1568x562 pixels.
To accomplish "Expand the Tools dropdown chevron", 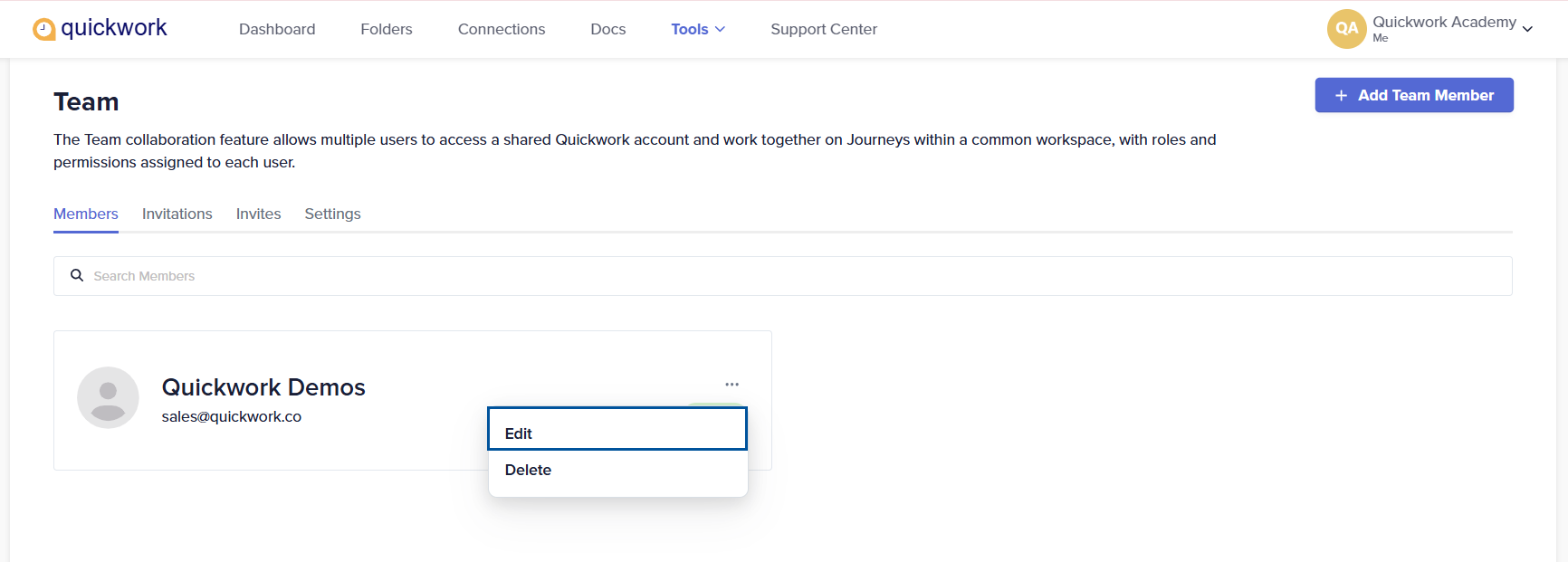I will tap(721, 29).
